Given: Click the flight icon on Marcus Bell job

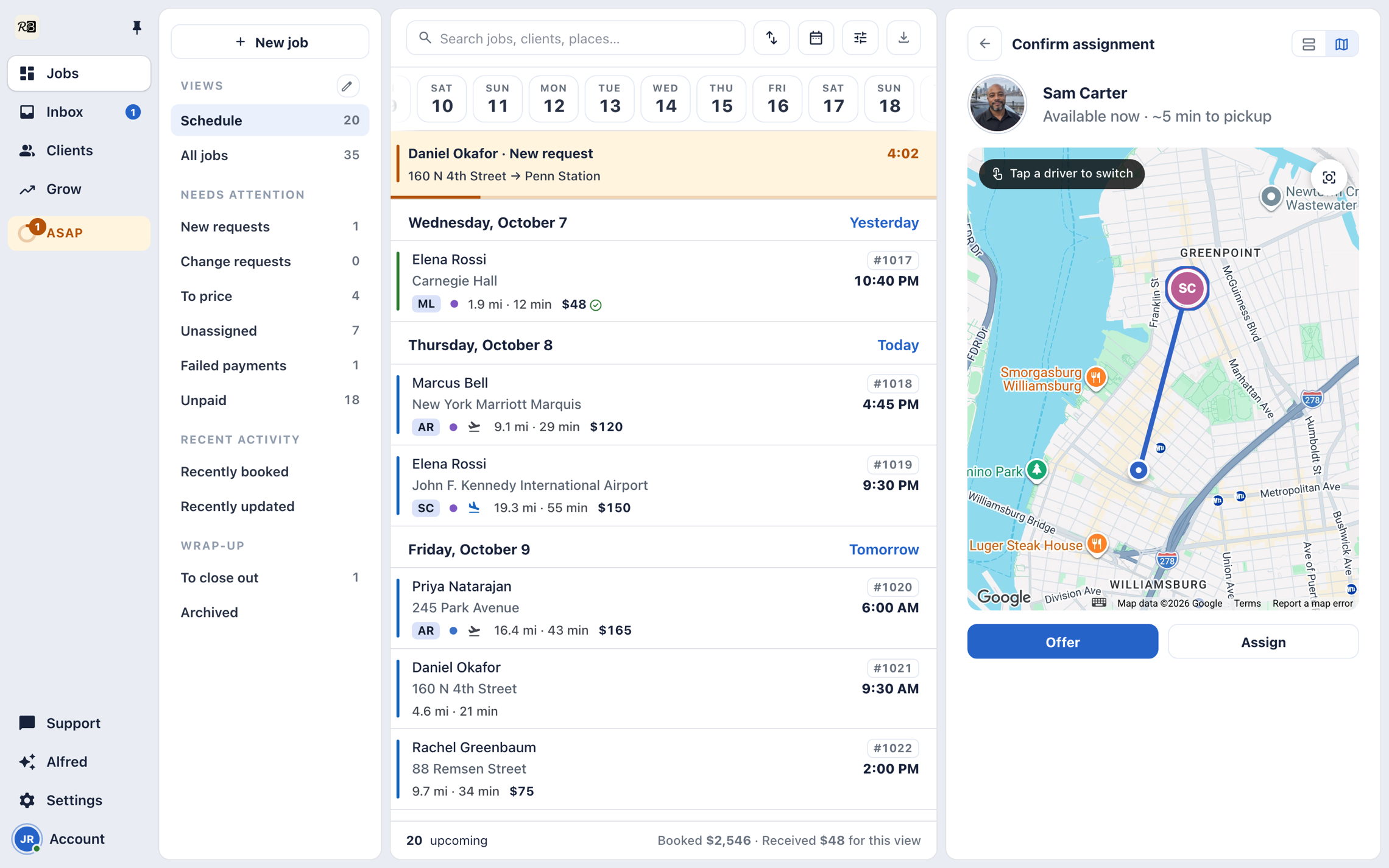Looking at the screenshot, I should click(x=474, y=427).
